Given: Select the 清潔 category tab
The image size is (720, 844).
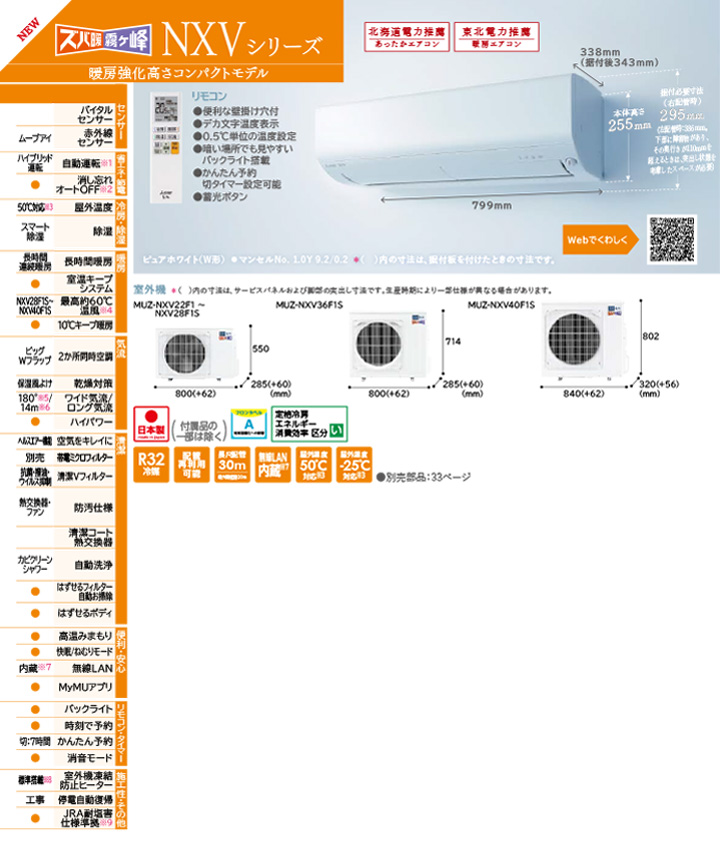Looking at the screenshot, I should point(121,529).
